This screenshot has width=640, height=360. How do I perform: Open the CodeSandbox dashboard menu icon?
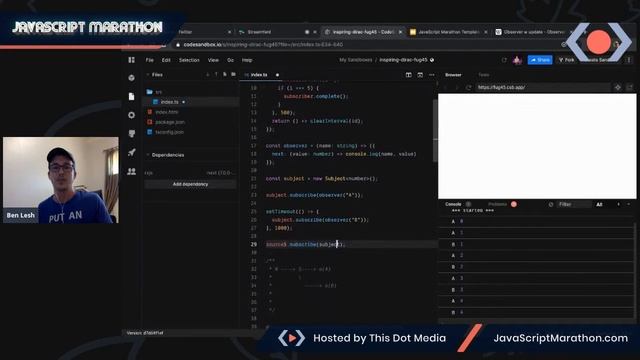pos(131,60)
